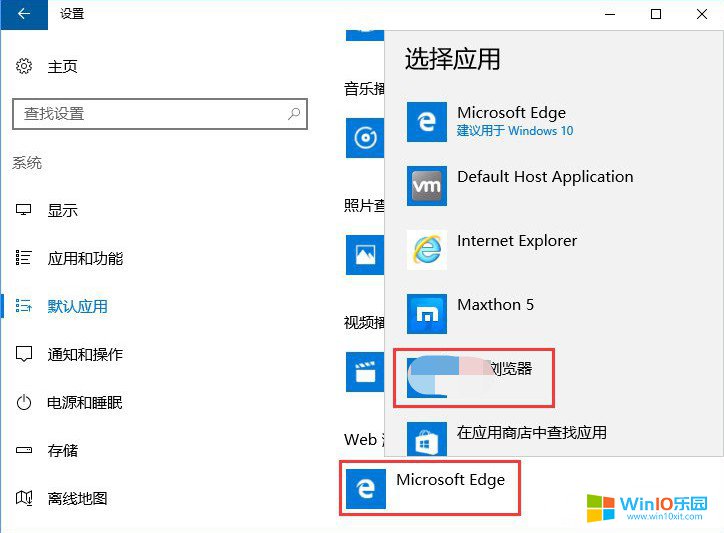724x533 pixels.
Task: Open 电源和睡眠 settings
Action: (84, 402)
